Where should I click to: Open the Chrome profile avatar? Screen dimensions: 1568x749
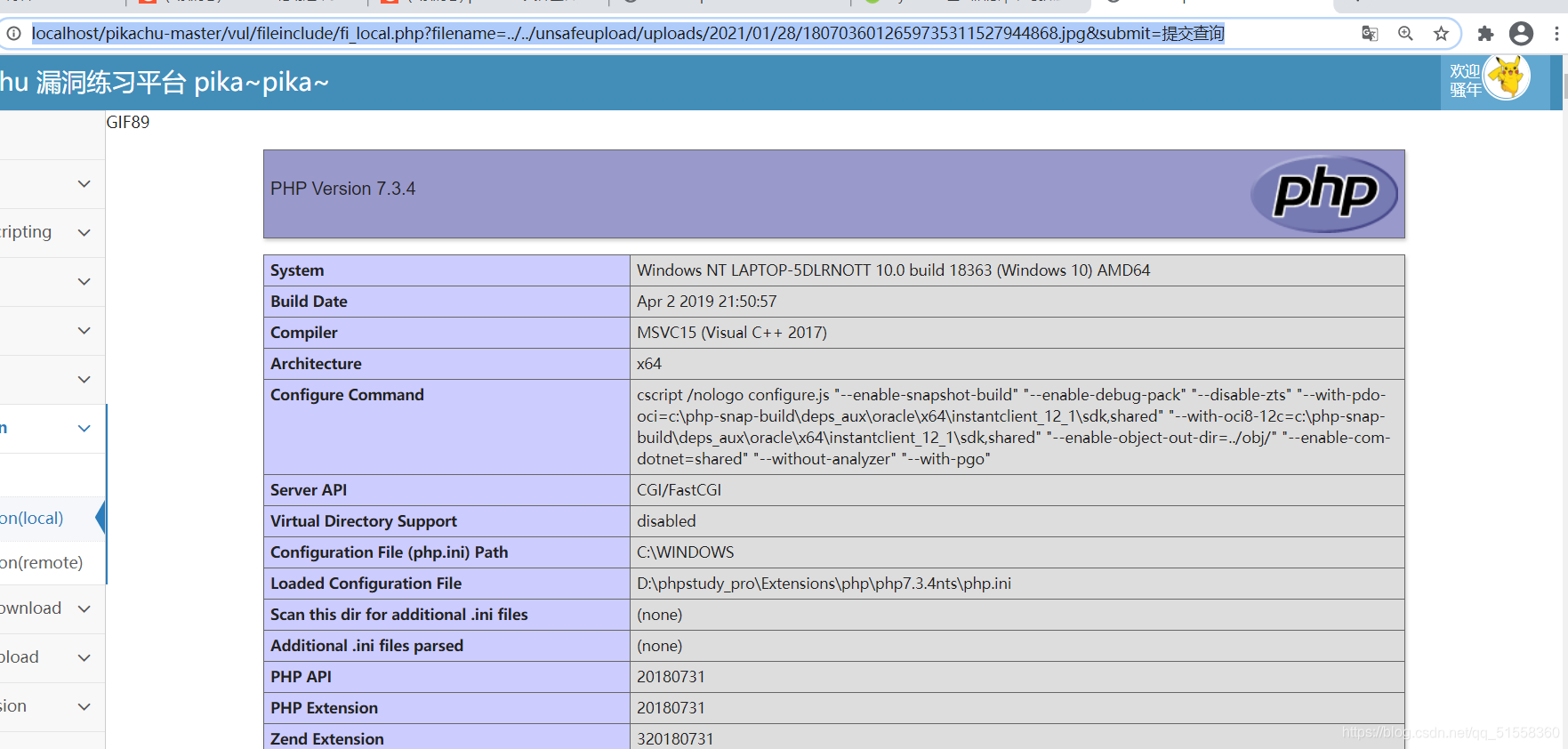click(x=1522, y=34)
